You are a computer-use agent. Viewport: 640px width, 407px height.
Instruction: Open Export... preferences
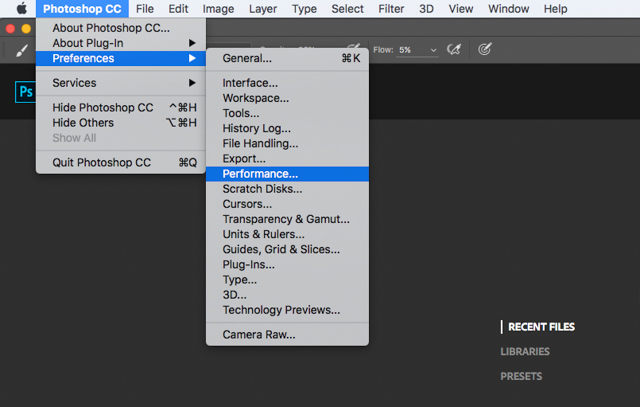(x=287, y=158)
